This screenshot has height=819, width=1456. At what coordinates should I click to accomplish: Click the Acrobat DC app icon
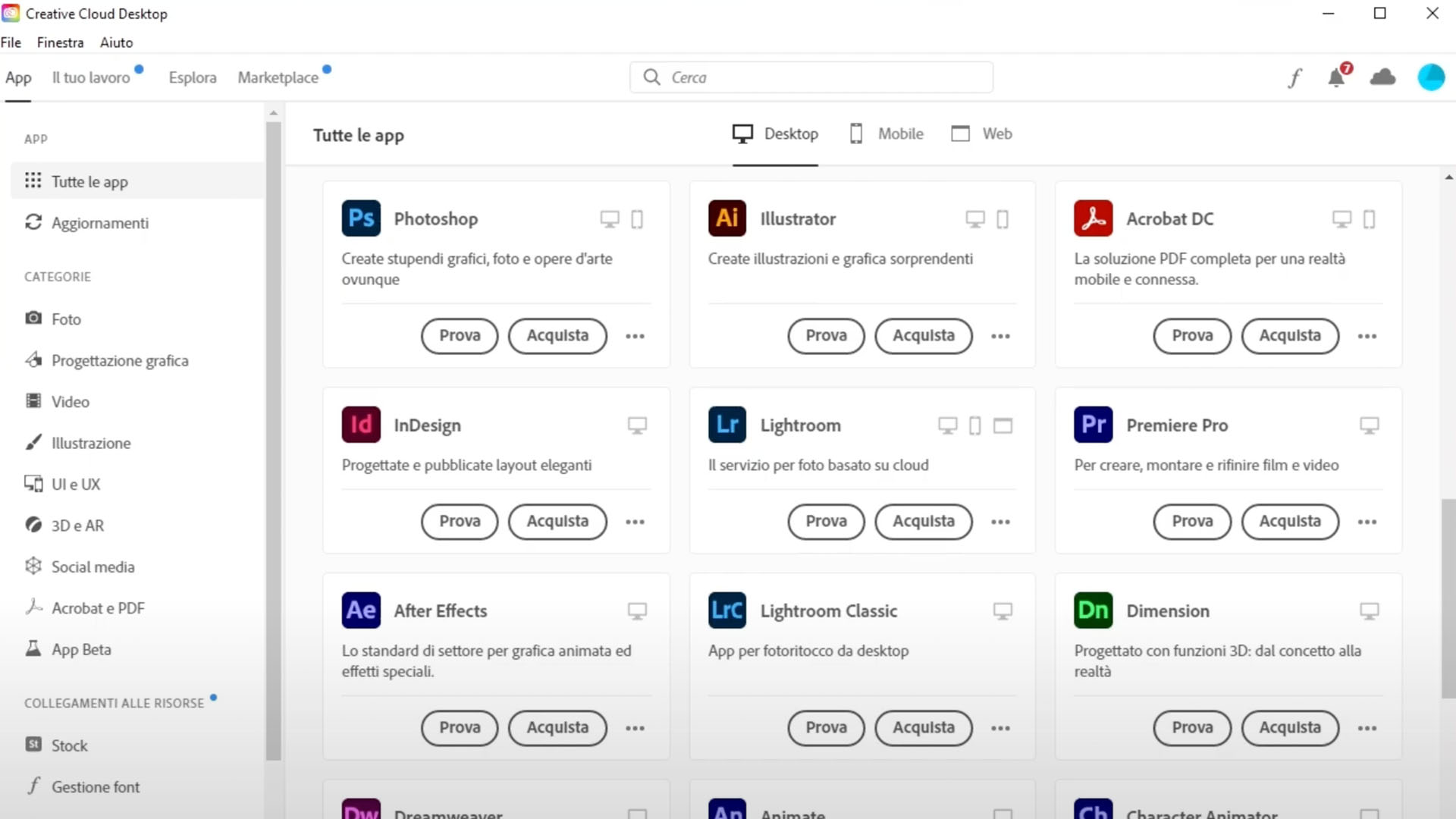pos(1093,219)
